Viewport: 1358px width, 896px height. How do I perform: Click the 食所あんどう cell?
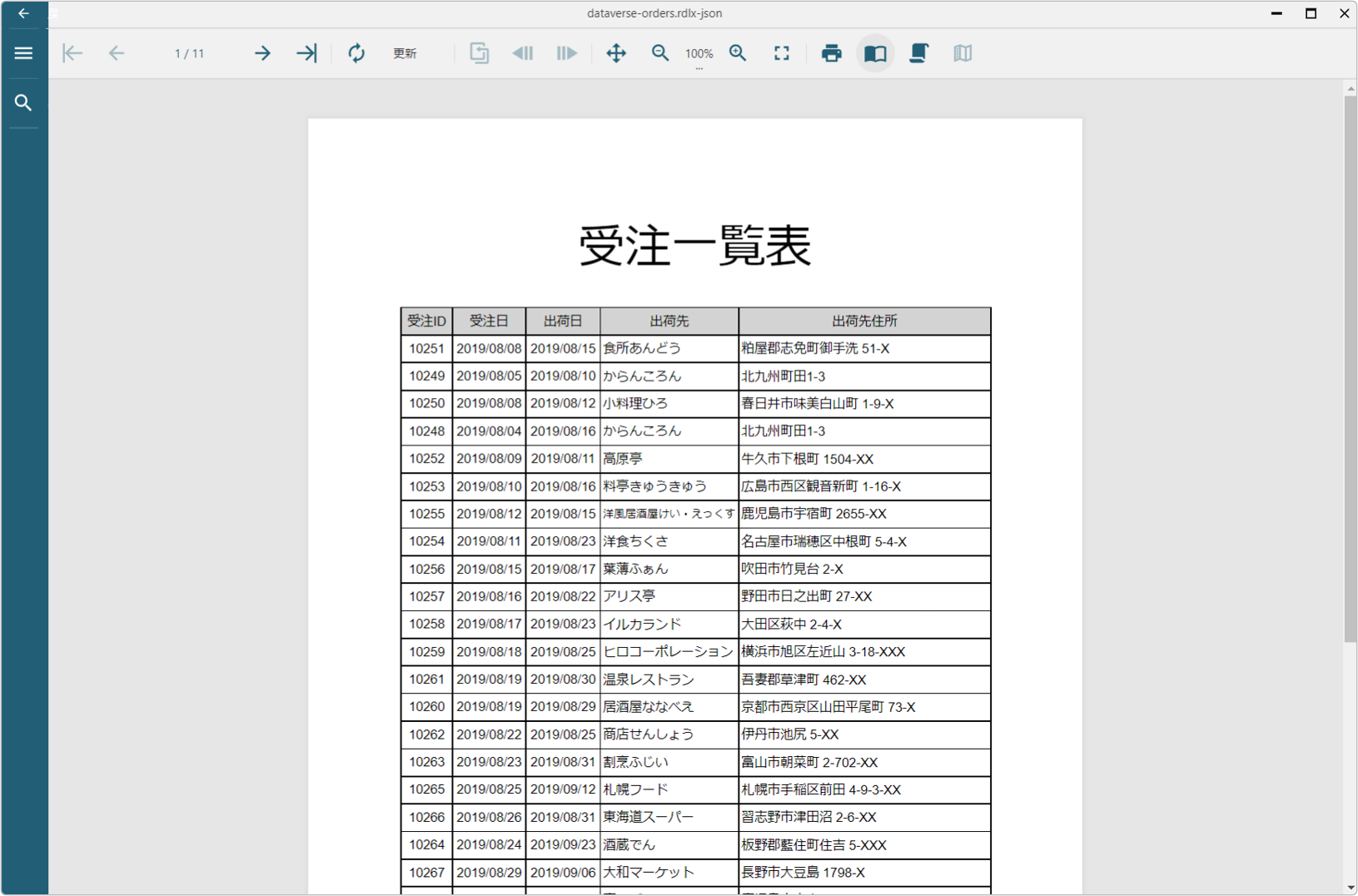(669, 349)
